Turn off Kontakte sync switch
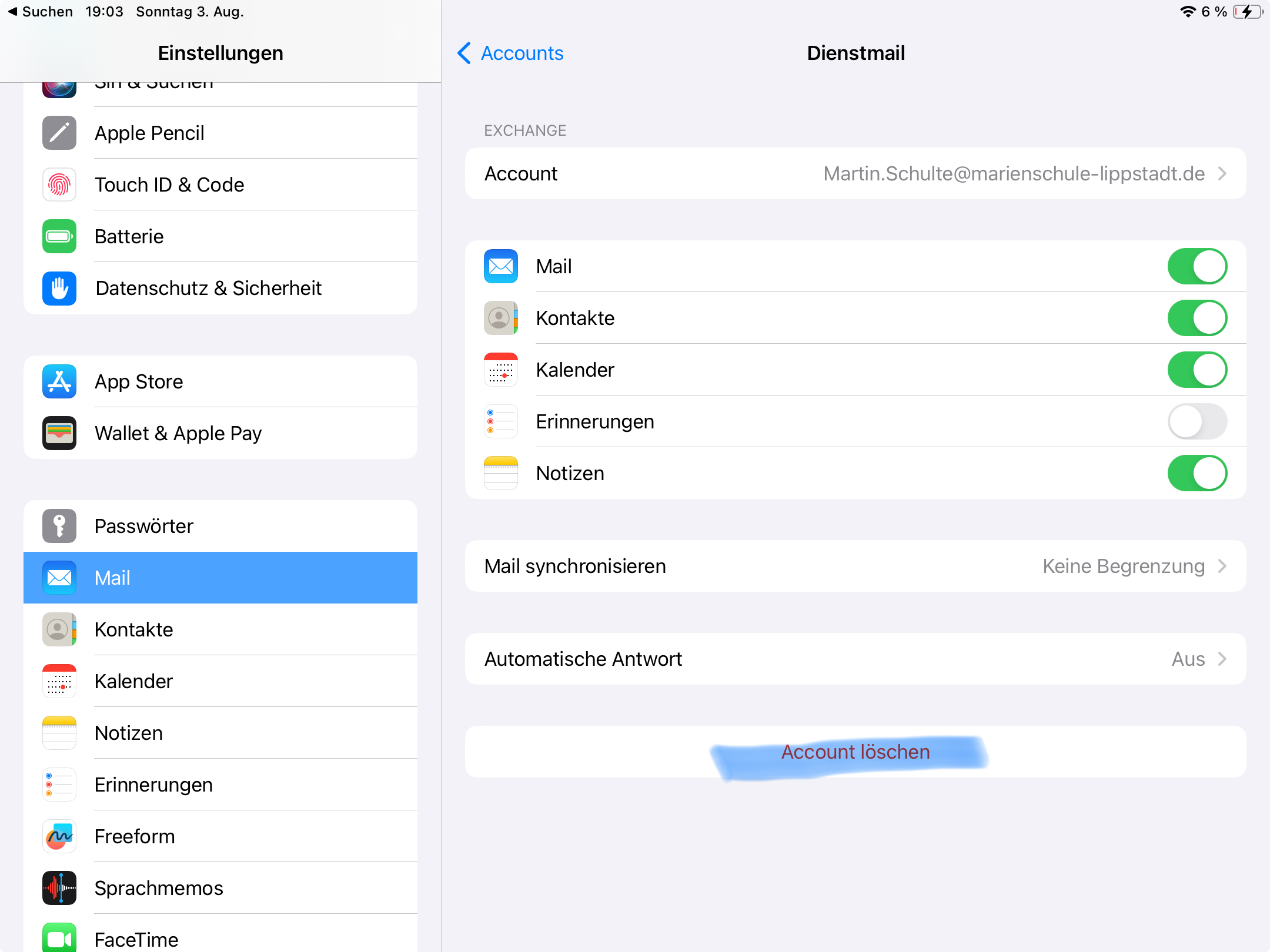Screen dimensions: 1270x952 tap(1197, 318)
